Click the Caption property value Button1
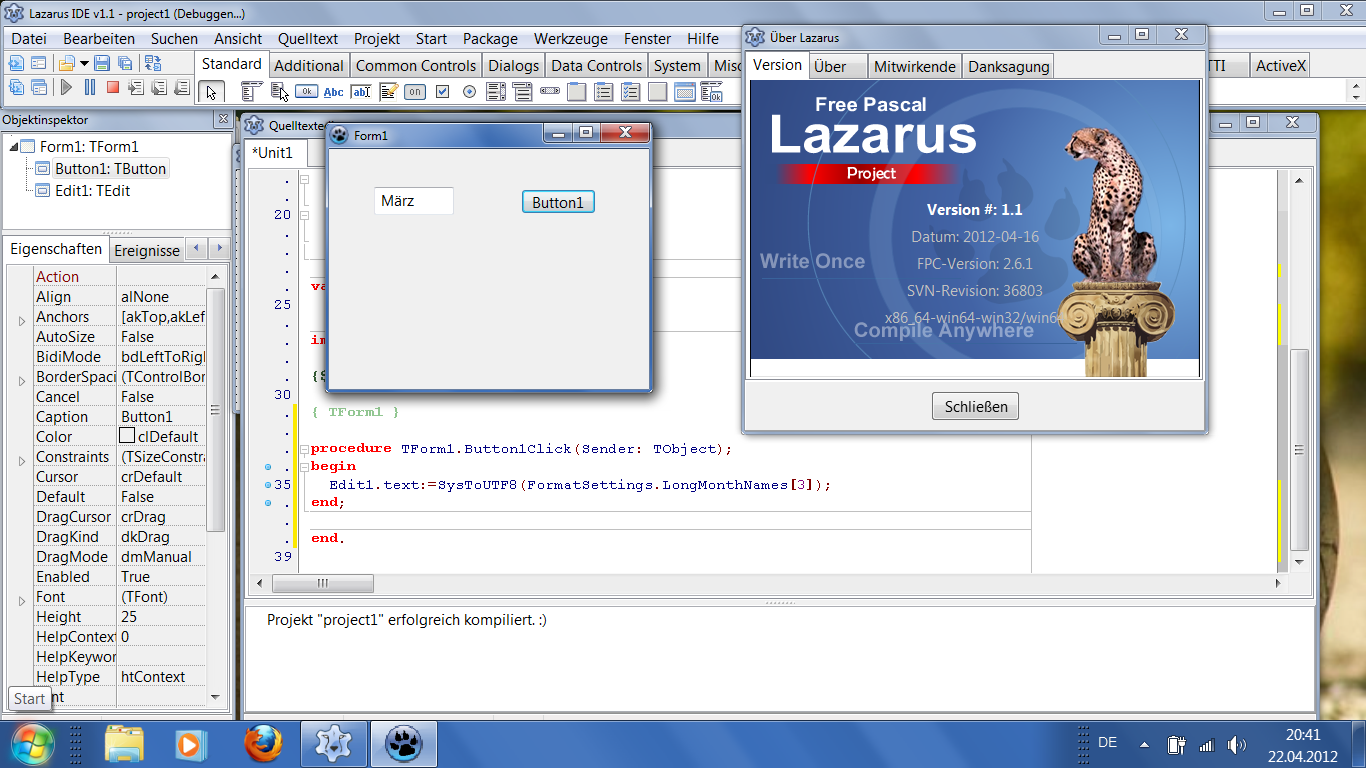Image resolution: width=1366 pixels, height=768 pixels. [x=161, y=416]
